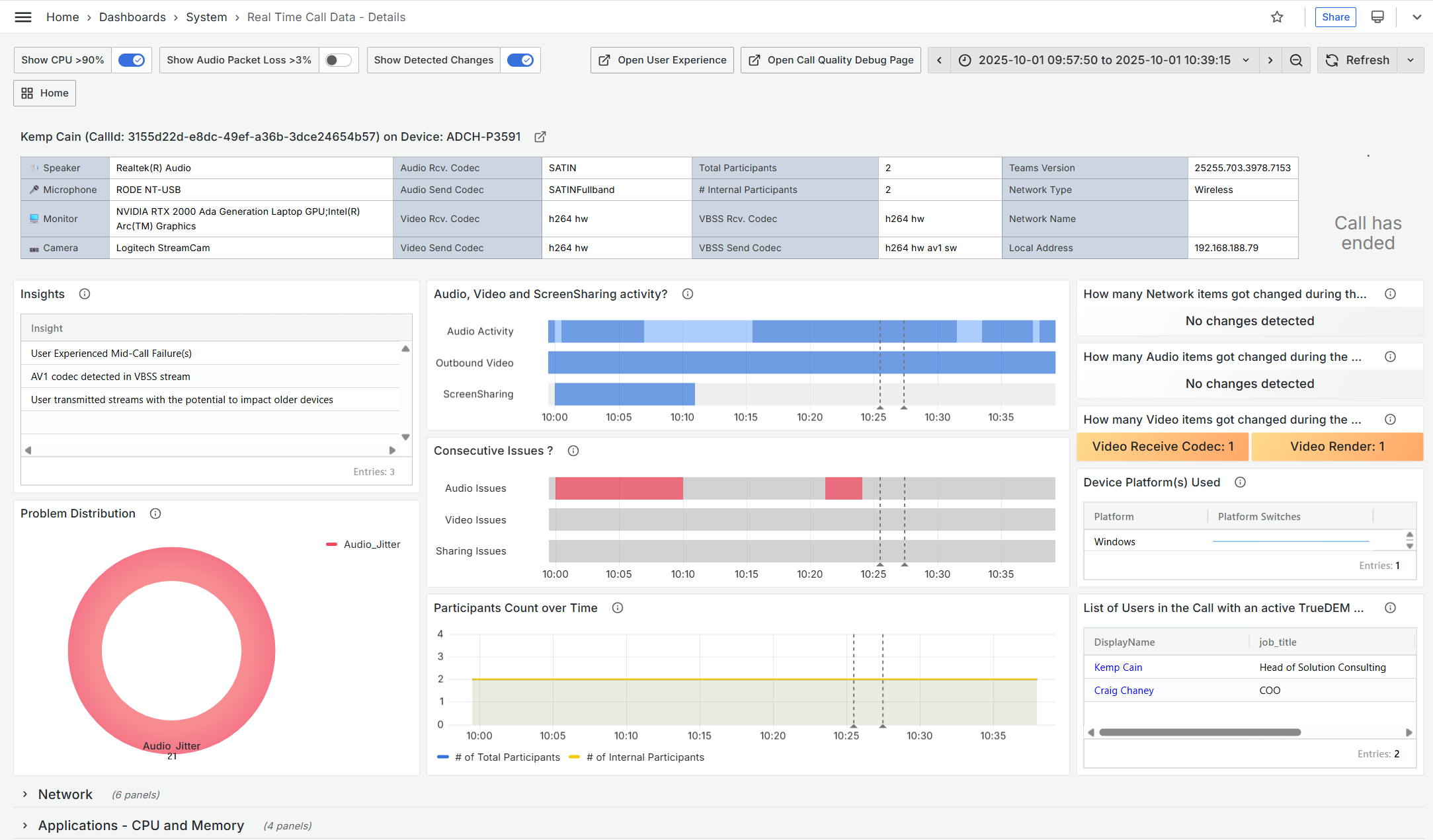1433x840 pixels.
Task: Go to System breadcrumb item
Action: (x=206, y=17)
